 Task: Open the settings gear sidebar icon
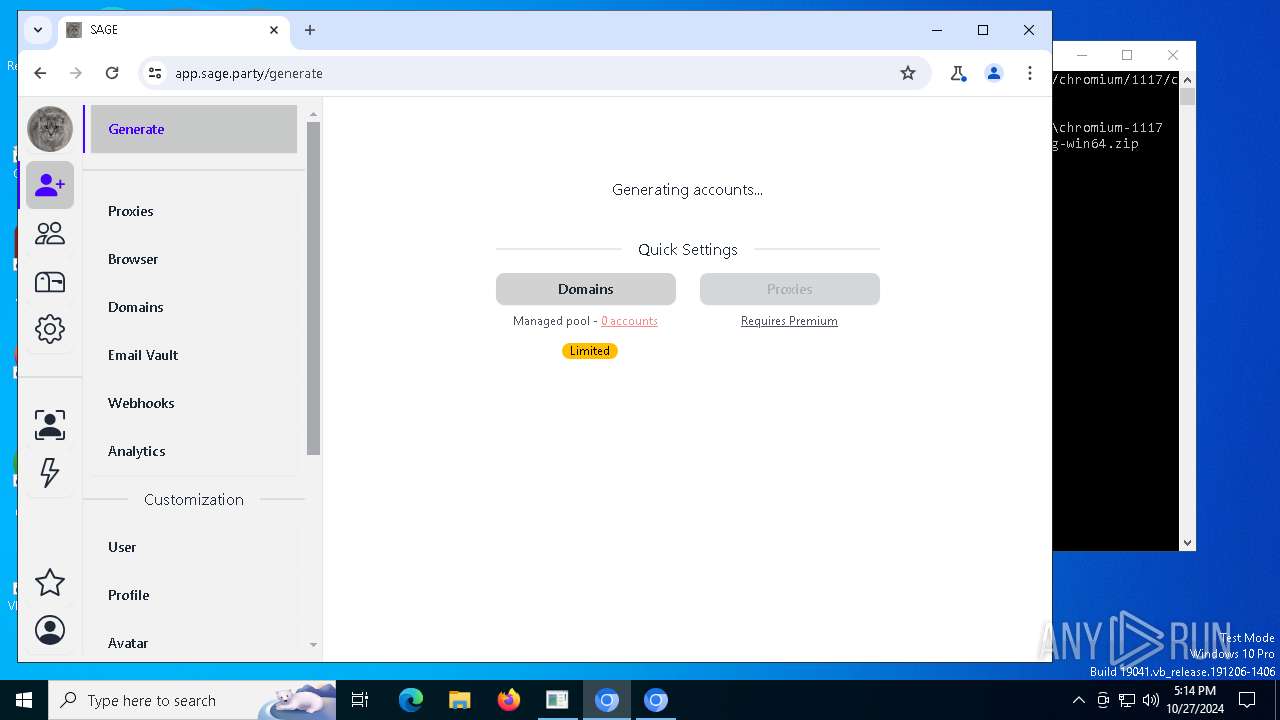click(50, 329)
